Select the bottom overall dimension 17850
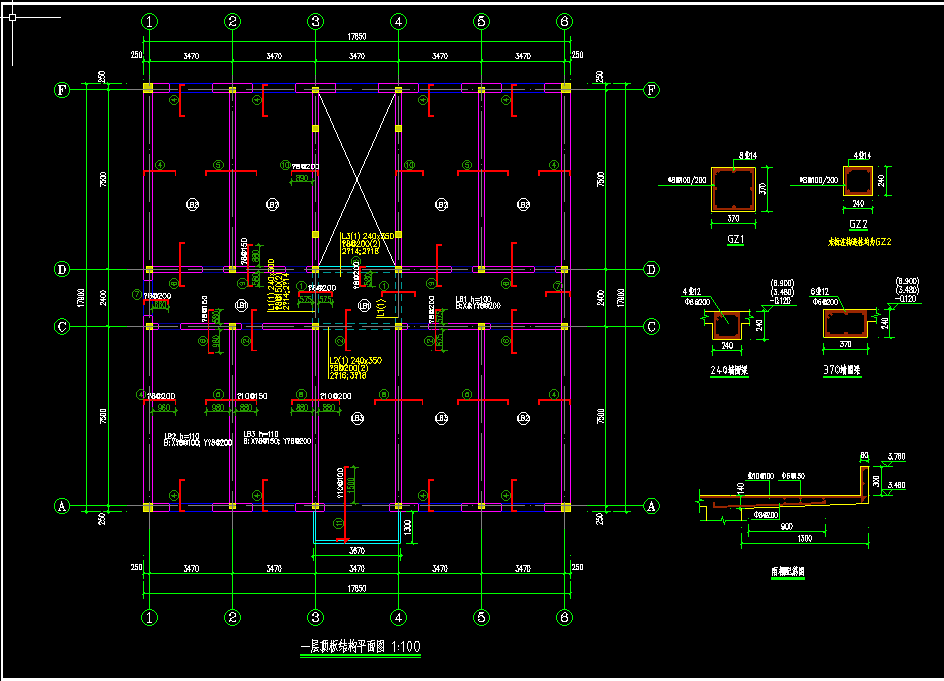This screenshot has height=681, width=944. (x=356, y=588)
